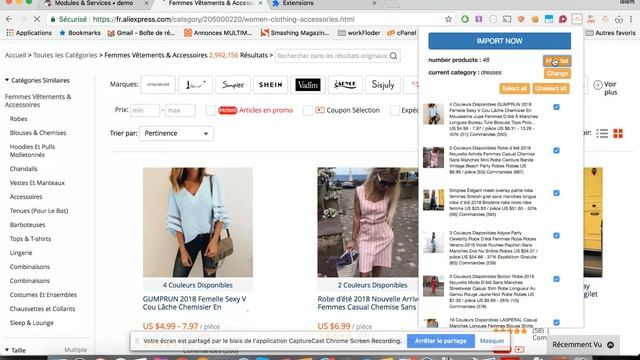Click the Change category button
The width and height of the screenshot is (640, 360).
[x=557, y=74]
